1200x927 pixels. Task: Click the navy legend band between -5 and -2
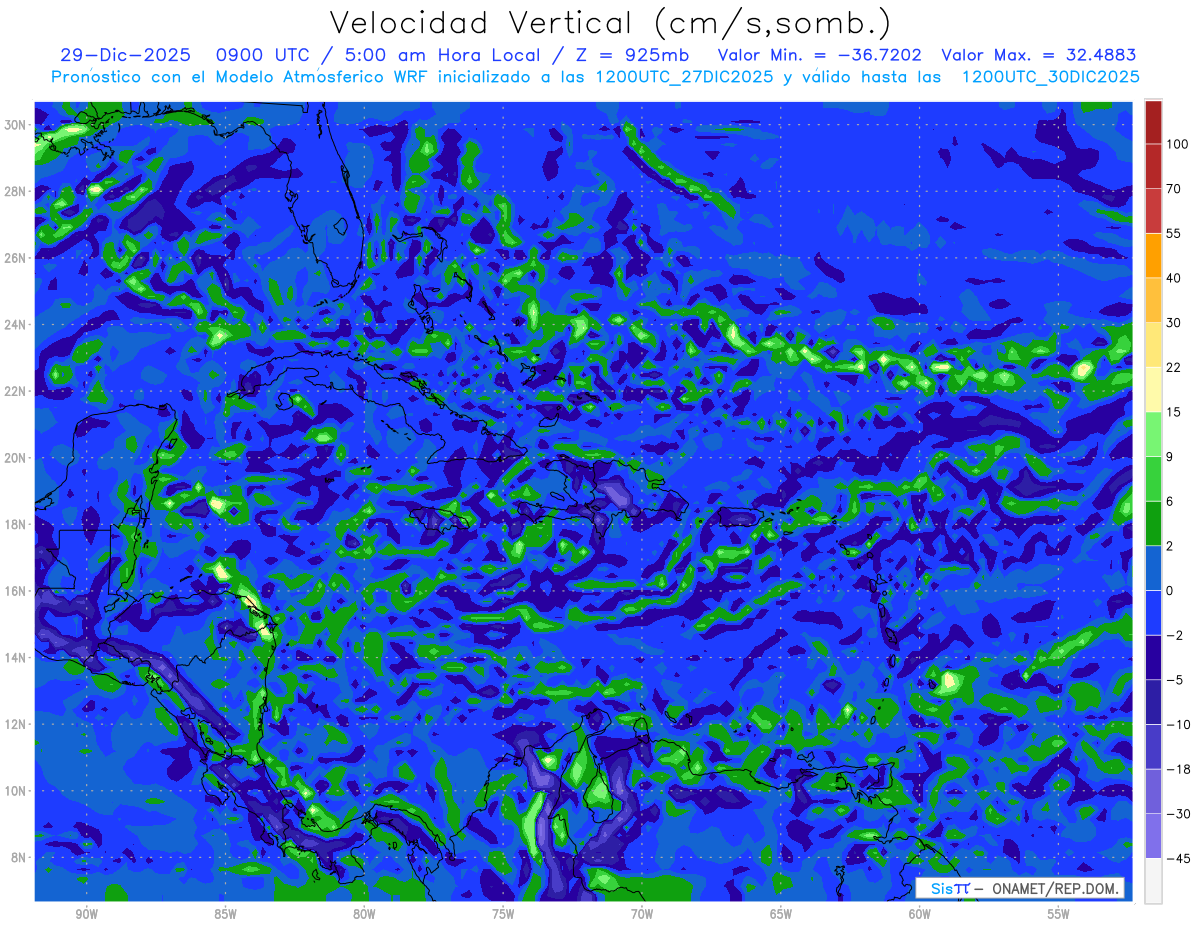point(1153,657)
